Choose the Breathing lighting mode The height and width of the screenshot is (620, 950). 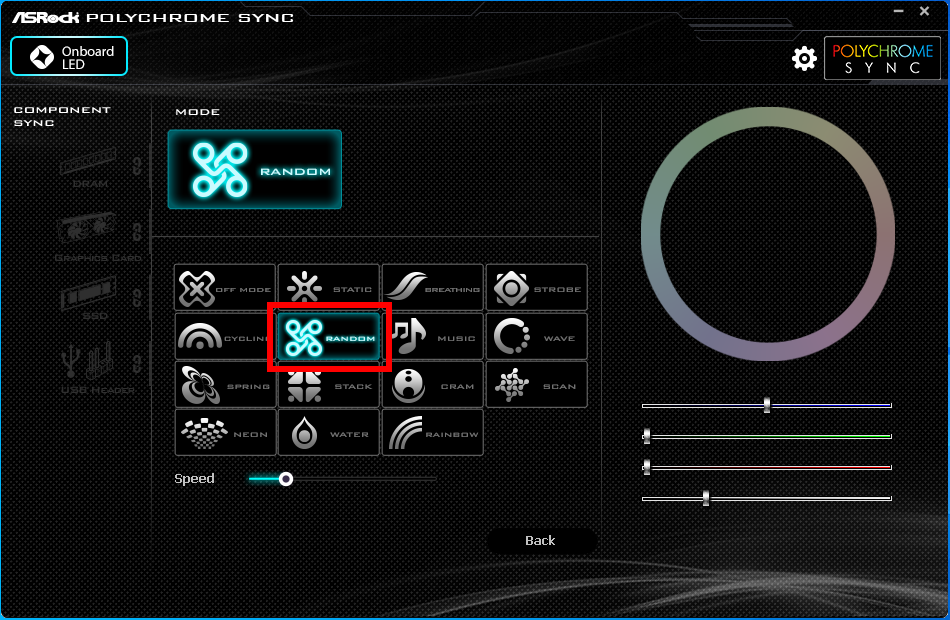(433, 287)
